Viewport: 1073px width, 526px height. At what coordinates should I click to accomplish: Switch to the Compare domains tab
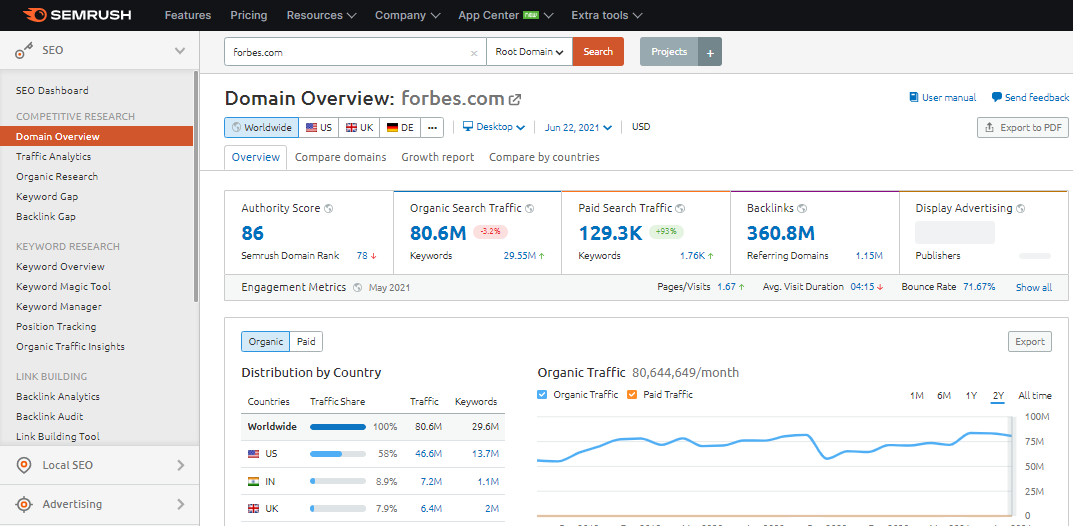coord(341,157)
